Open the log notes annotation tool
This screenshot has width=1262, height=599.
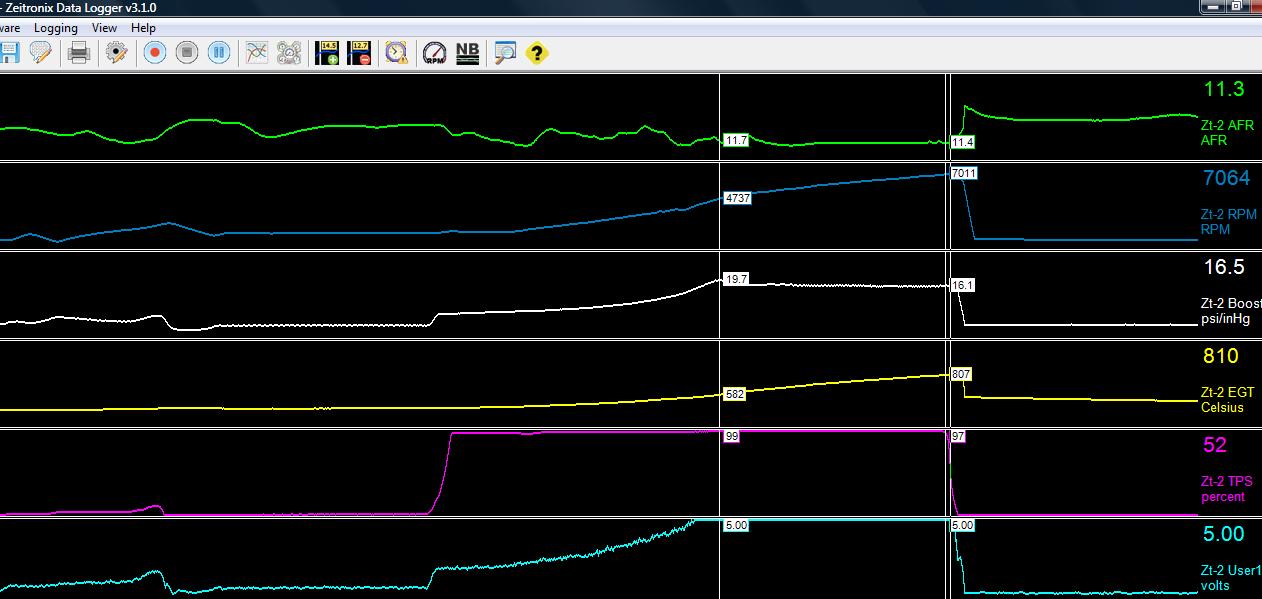40,53
